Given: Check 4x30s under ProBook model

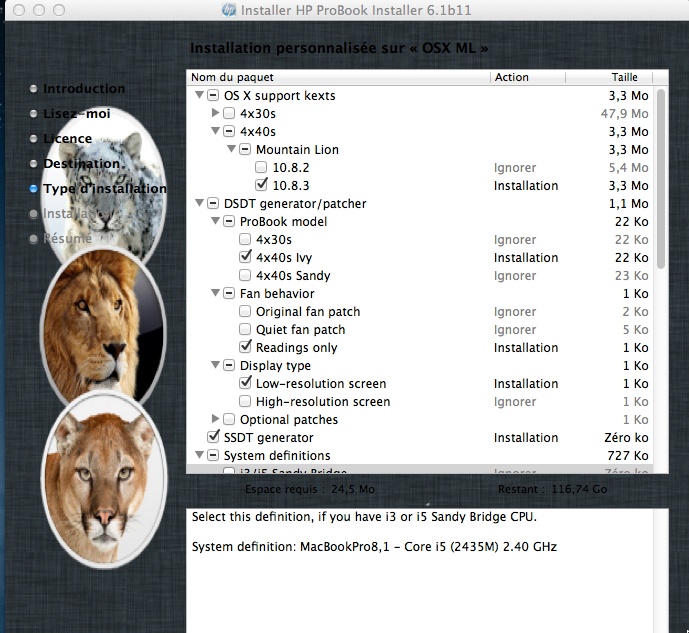Looking at the screenshot, I should pos(245,239).
